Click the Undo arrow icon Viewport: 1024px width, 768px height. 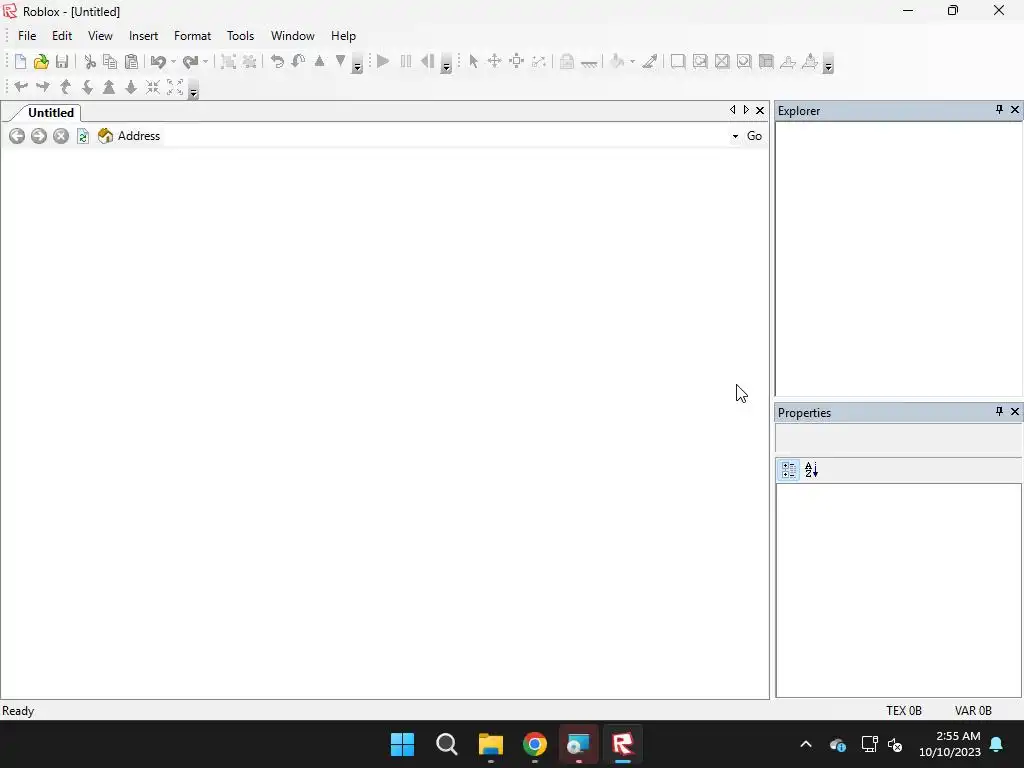158,61
